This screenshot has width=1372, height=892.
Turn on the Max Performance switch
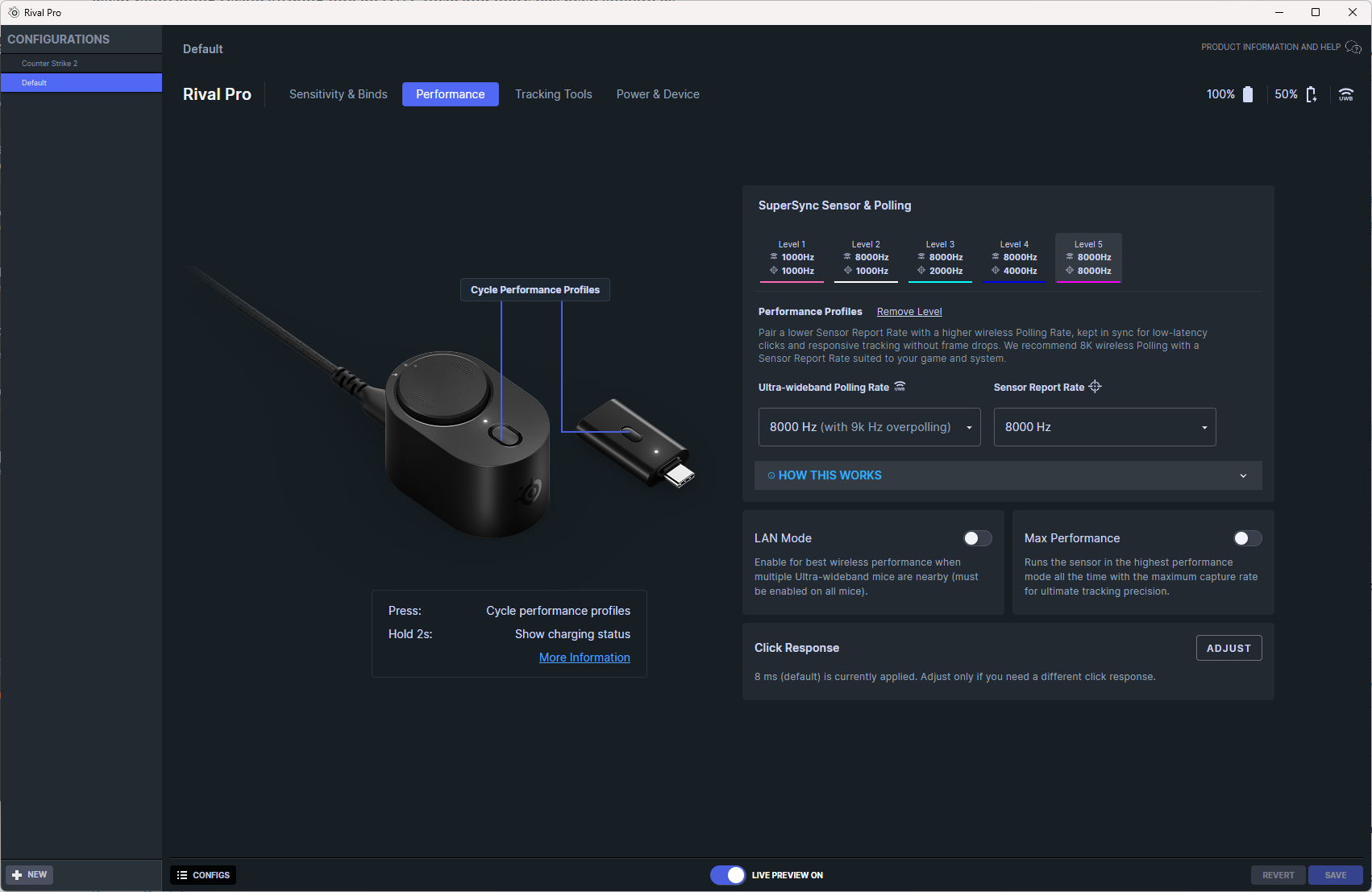coord(1247,538)
